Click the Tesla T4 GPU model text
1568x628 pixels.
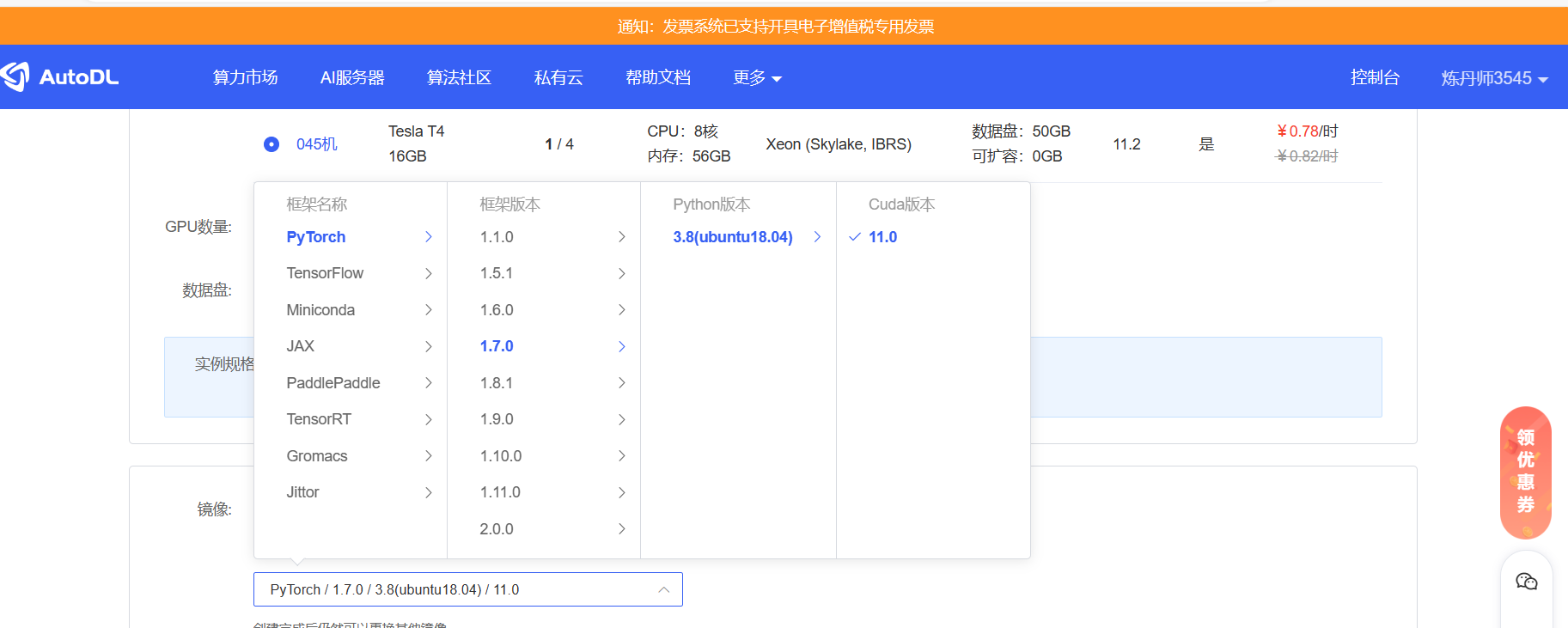(416, 131)
